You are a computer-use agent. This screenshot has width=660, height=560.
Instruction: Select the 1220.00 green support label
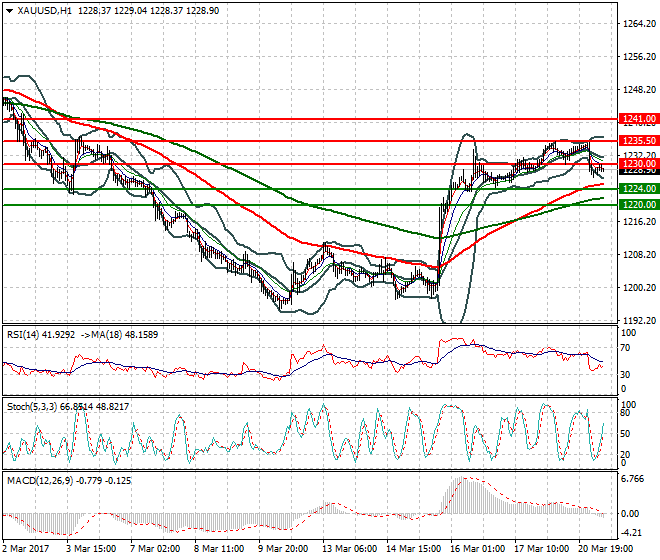(x=639, y=205)
